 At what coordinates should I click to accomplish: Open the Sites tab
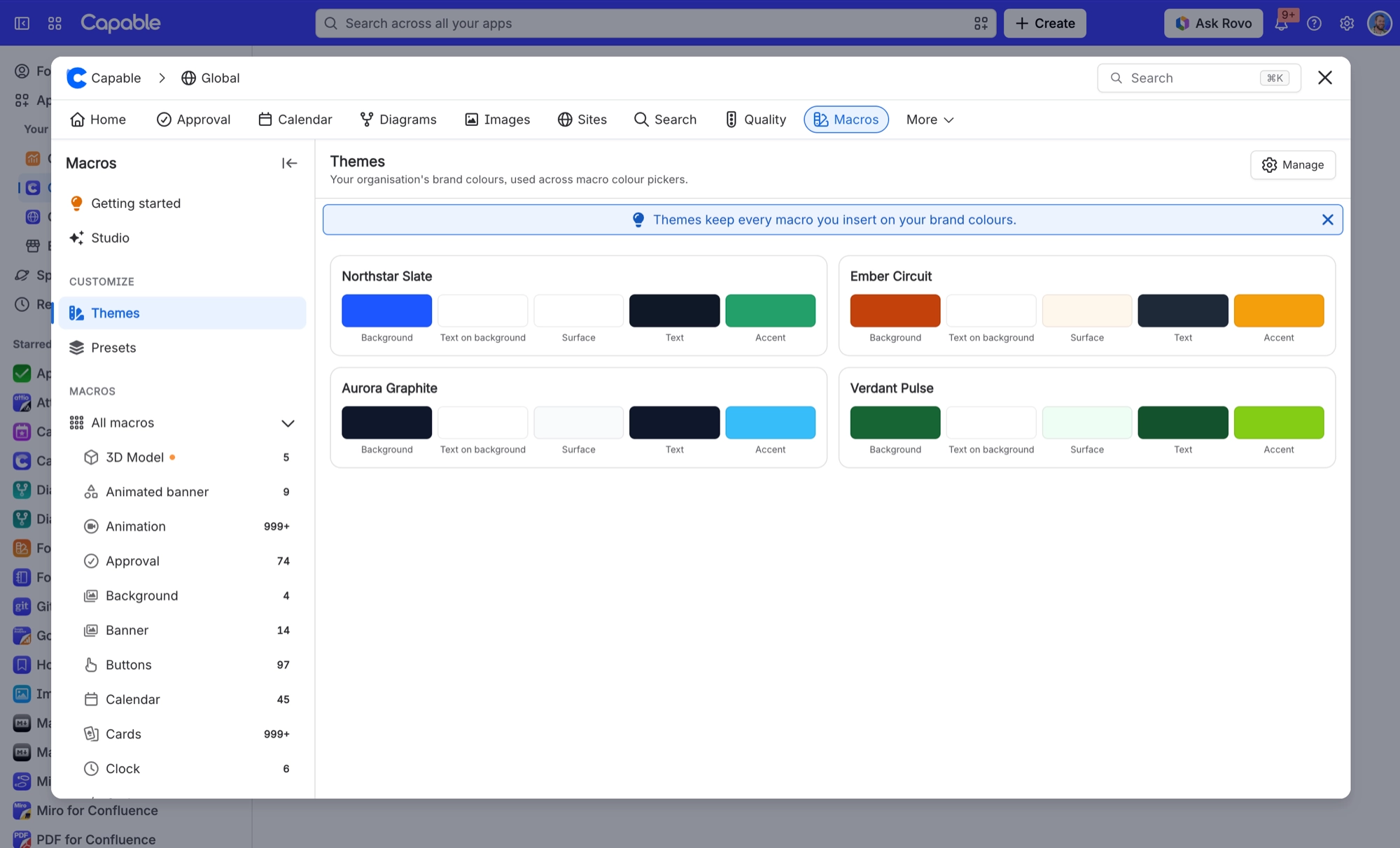coord(582,120)
